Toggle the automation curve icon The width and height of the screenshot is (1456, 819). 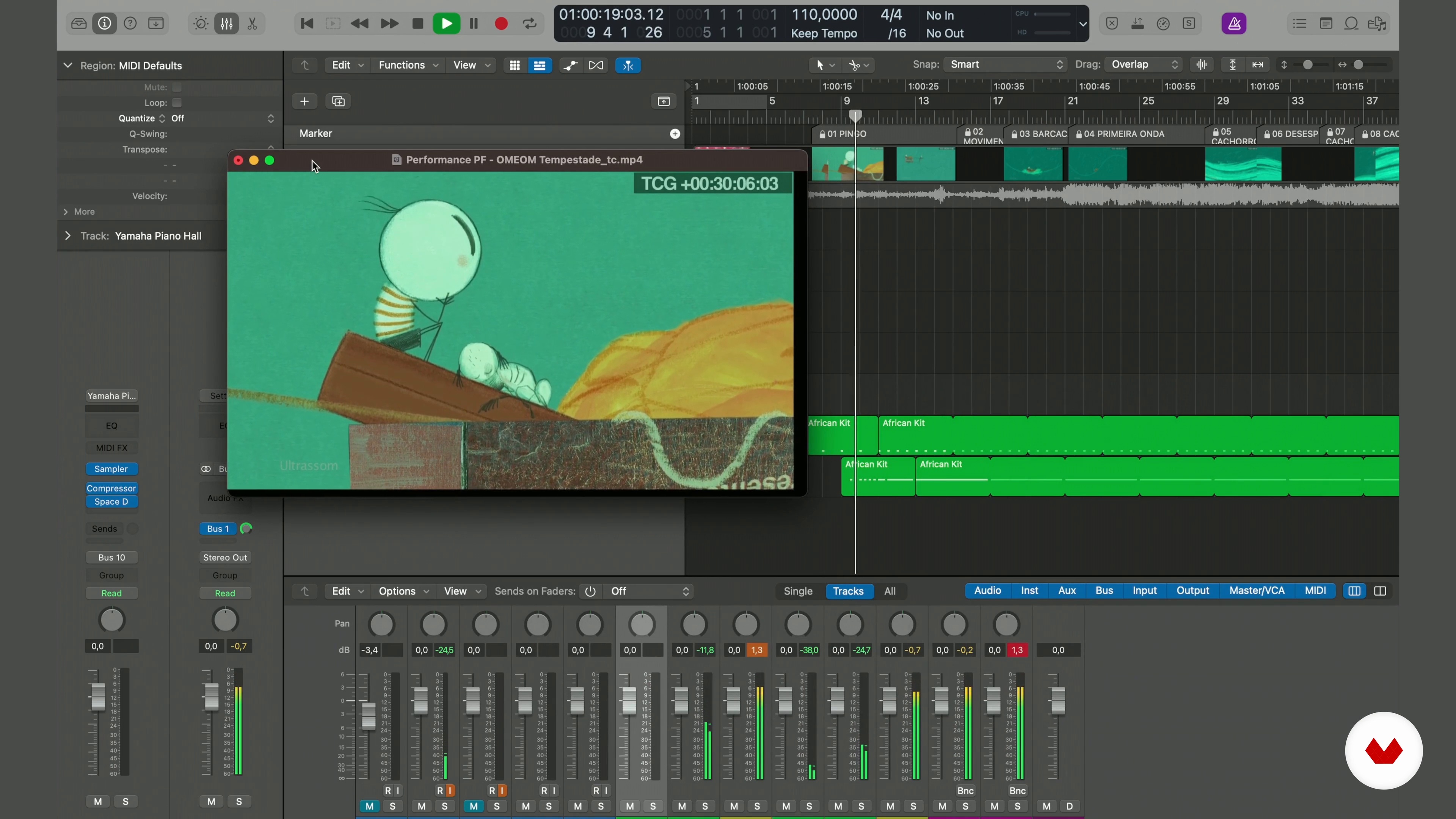click(570, 66)
